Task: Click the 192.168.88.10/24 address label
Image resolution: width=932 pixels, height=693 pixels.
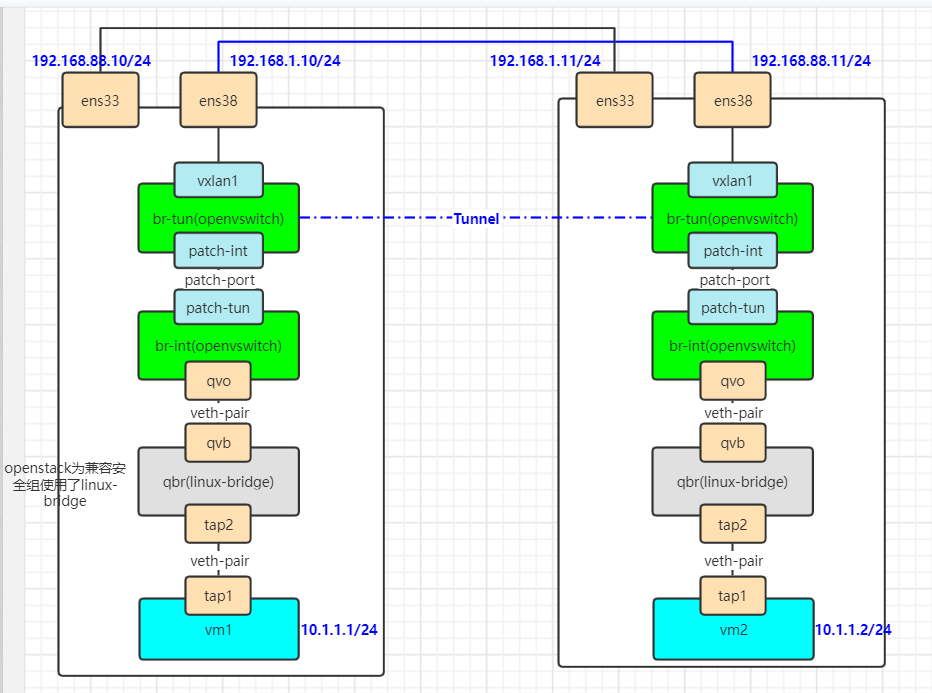Action: click(x=90, y=60)
